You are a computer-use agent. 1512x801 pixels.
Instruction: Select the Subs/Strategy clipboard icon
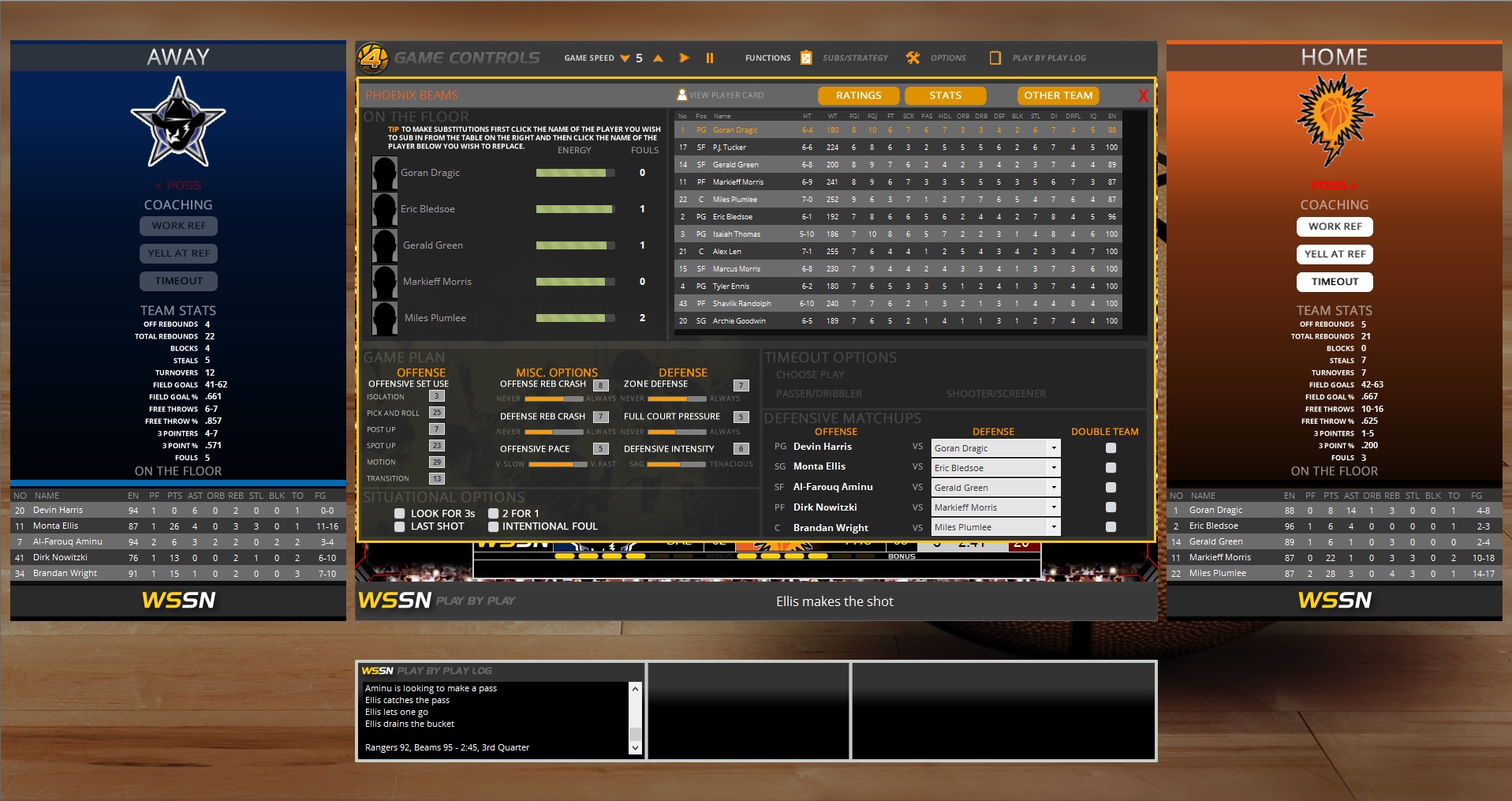tap(805, 58)
